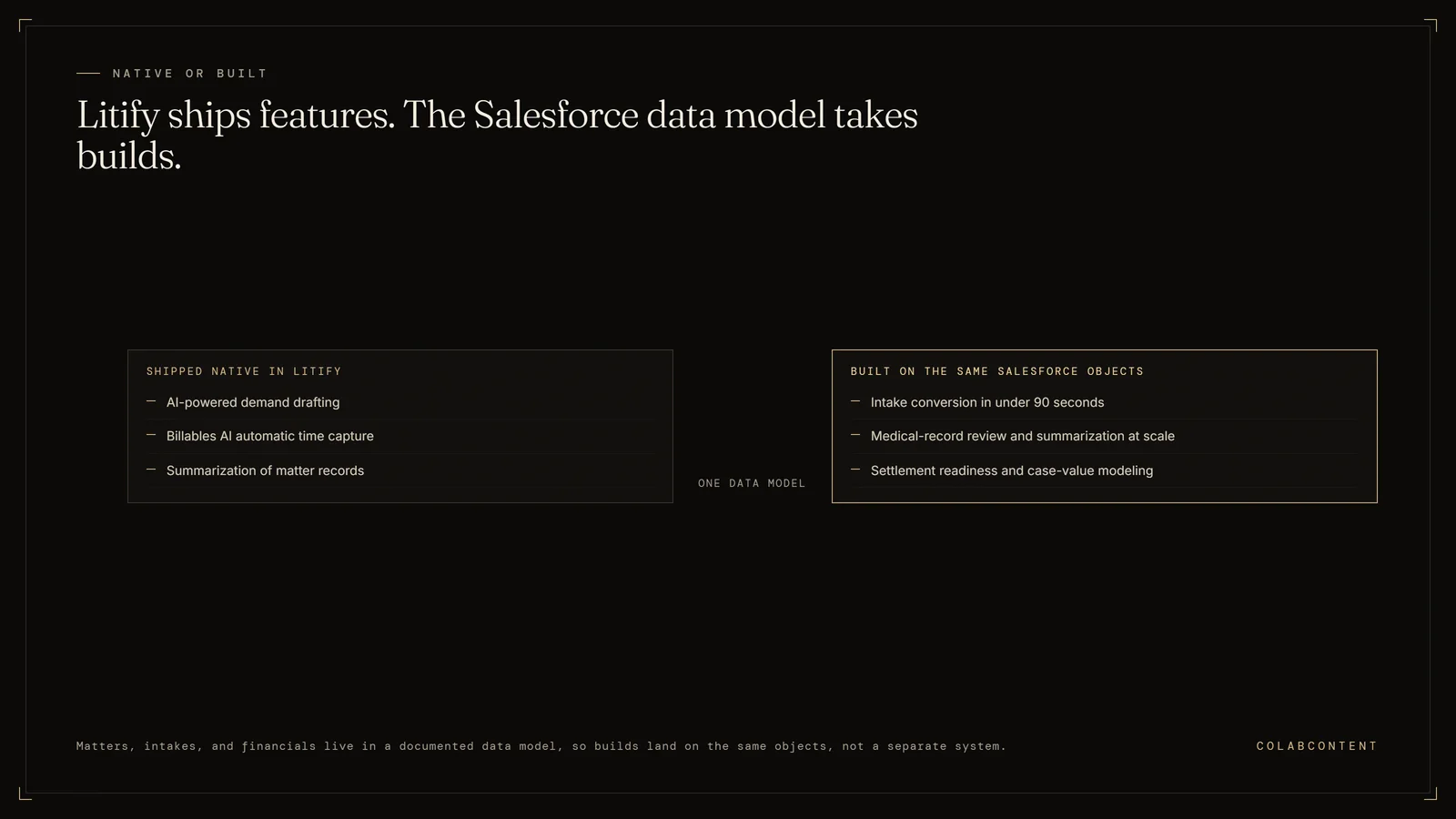Click the 'NATIVE OR BUILT' section label
The height and width of the screenshot is (819, 1456).
[190, 74]
